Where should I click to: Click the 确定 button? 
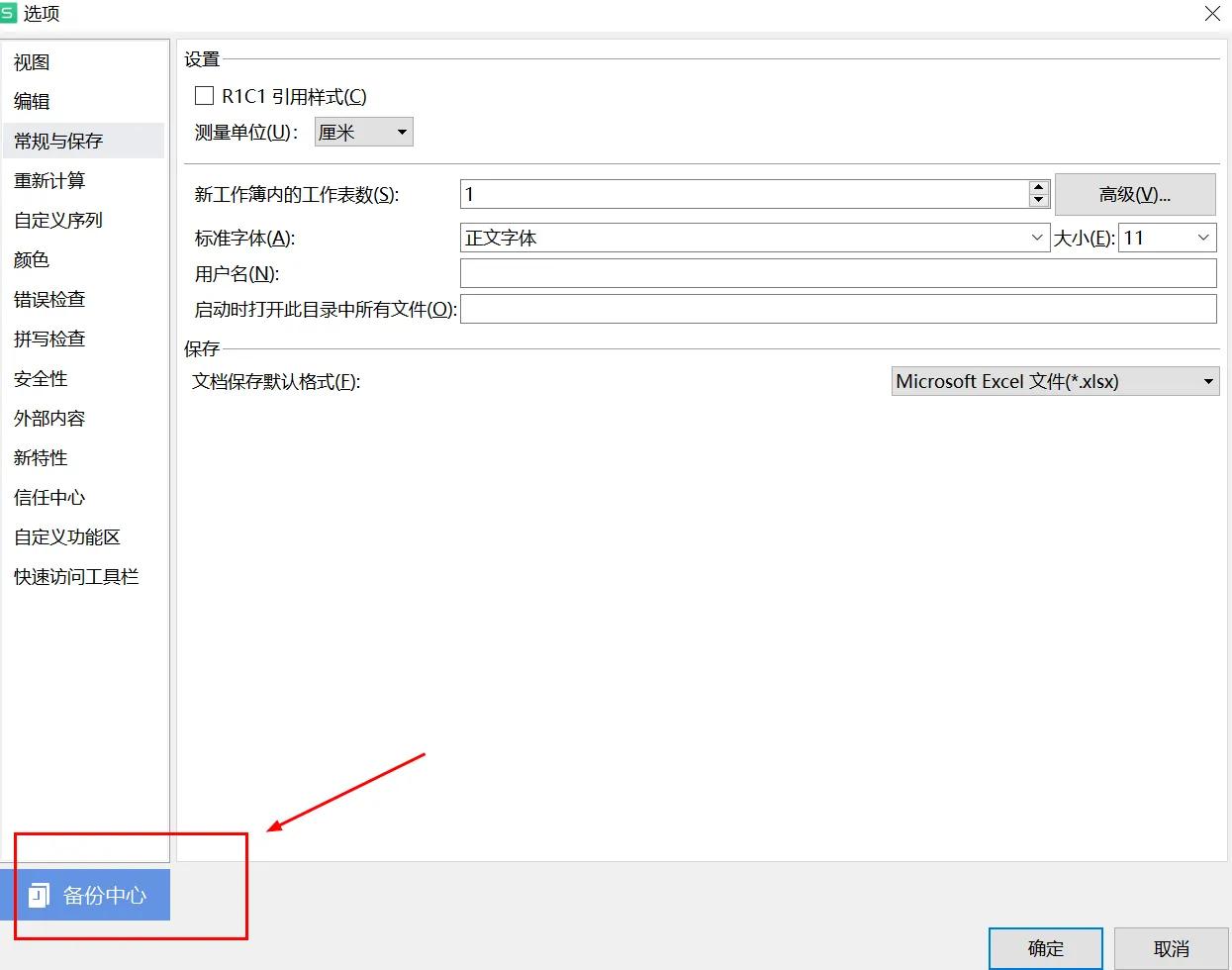(1046, 948)
